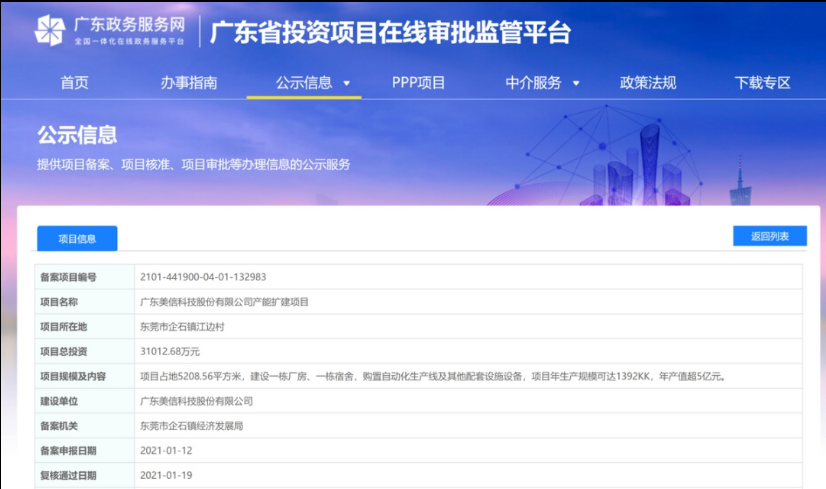The width and height of the screenshot is (826, 489).
Task: Click the 复核通过日期 value 2021-01-19
Action: (165, 476)
